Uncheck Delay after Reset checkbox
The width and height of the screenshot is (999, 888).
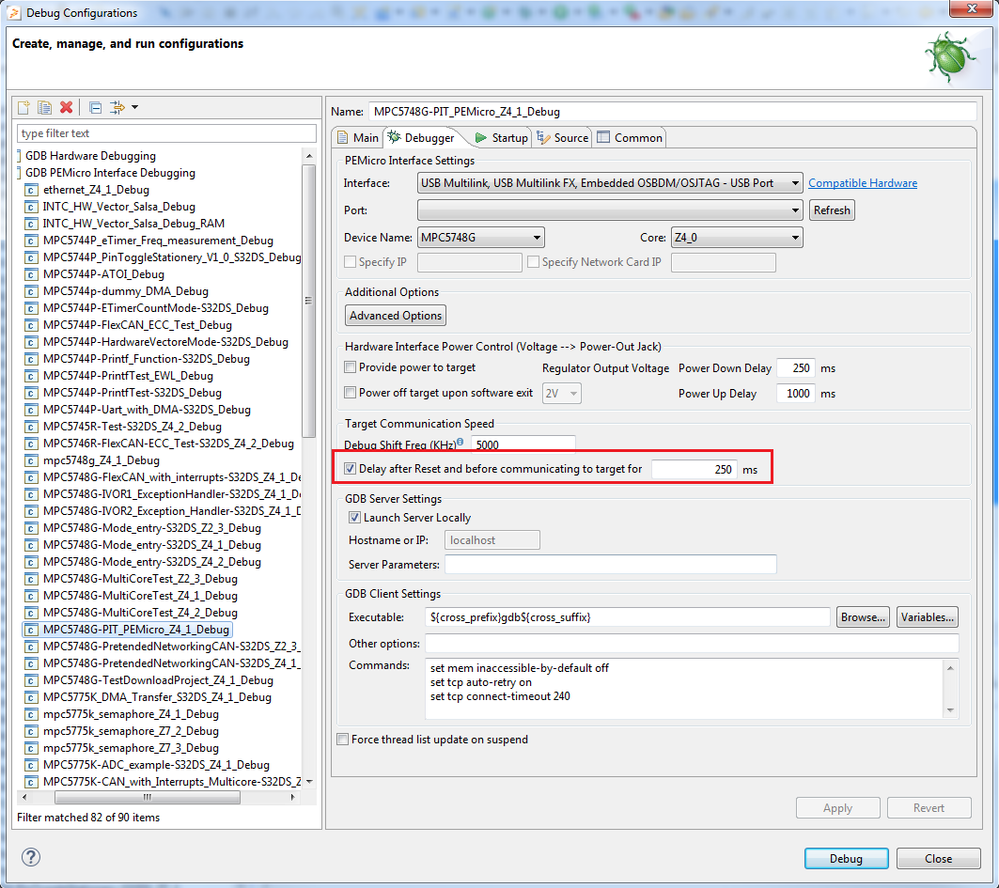tap(350, 469)
